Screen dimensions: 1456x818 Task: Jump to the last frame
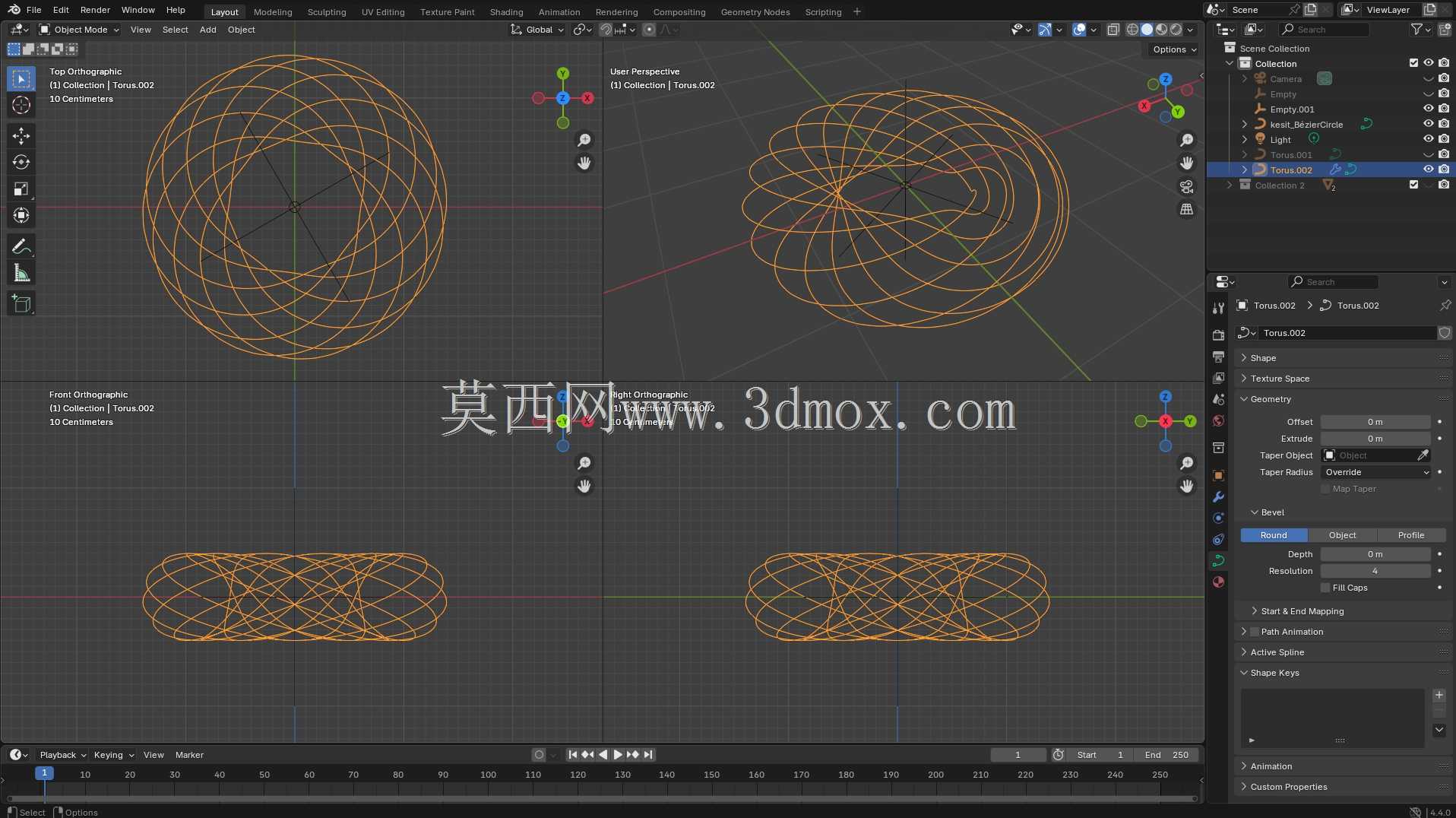(x=648, y=755)
